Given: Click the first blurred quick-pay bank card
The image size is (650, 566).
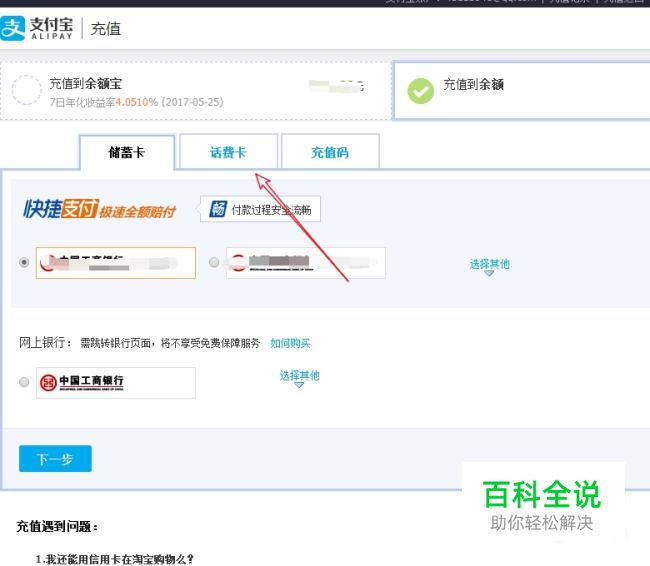Looking at the screenshot, I should (x=116, y=263).
